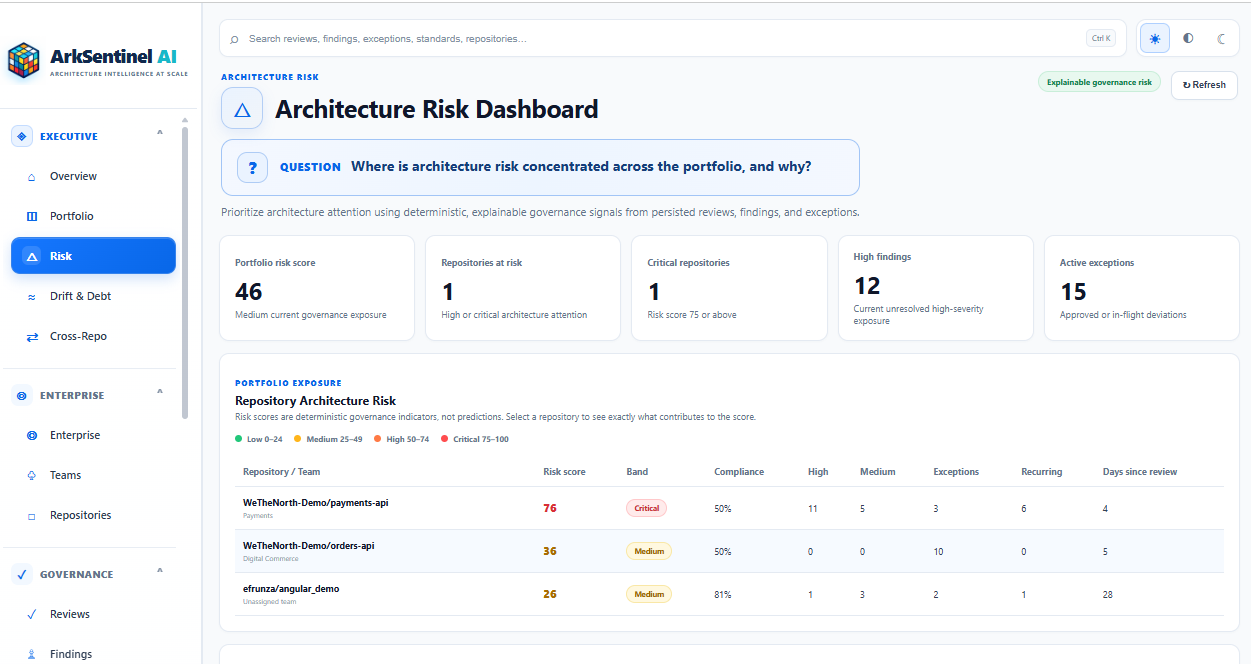Click the orange High 50–74 legend dot
Viewport: 1251px width, 664px height.
point(377,439)
